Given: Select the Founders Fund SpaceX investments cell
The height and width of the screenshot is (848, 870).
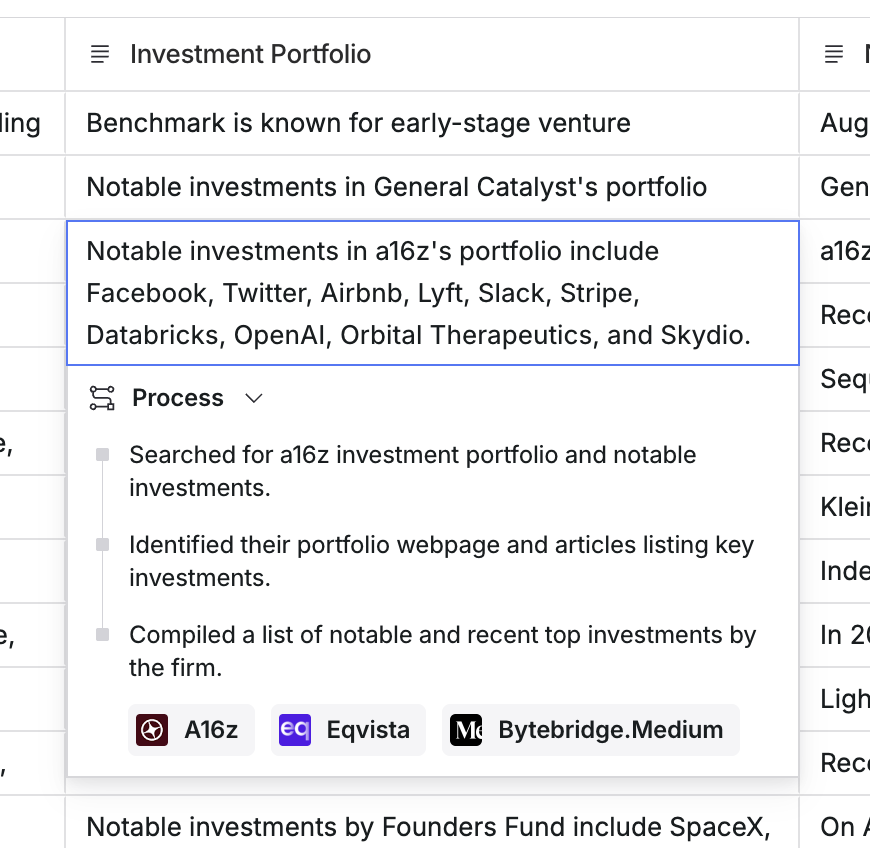Looking at the screenshot, I should point(428,827).
